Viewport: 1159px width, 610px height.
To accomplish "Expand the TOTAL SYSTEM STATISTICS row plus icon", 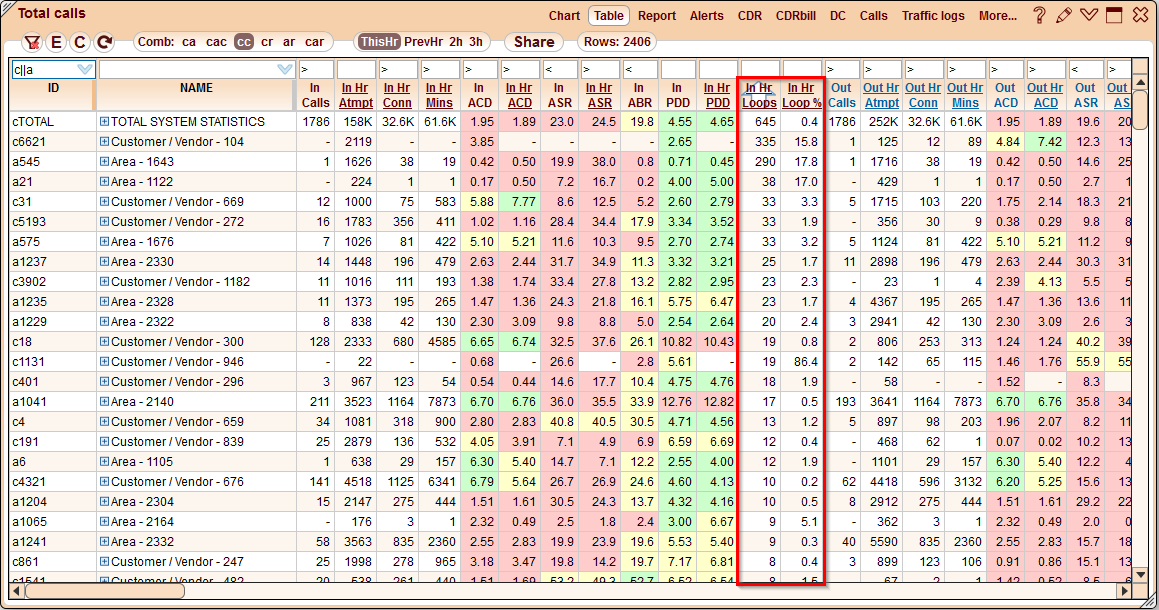I will tap(104, 122).
